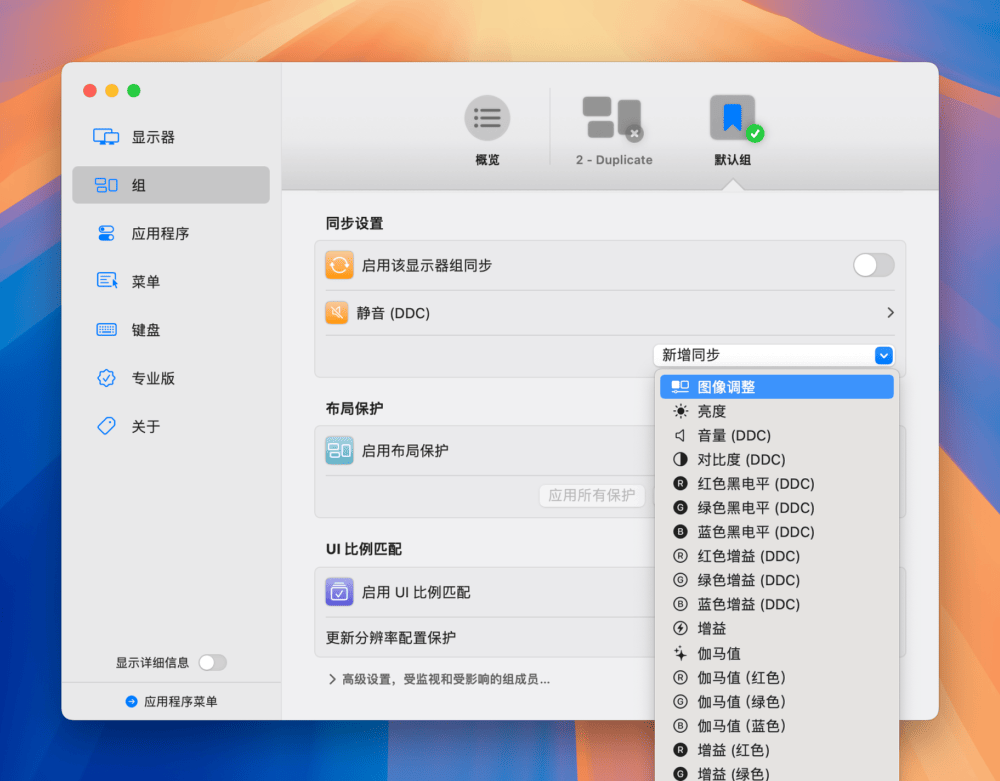Select 对比度 (DDC) menu option
Image resolution: width=1000 pixels, height=781 pixels.
(741, 460)
